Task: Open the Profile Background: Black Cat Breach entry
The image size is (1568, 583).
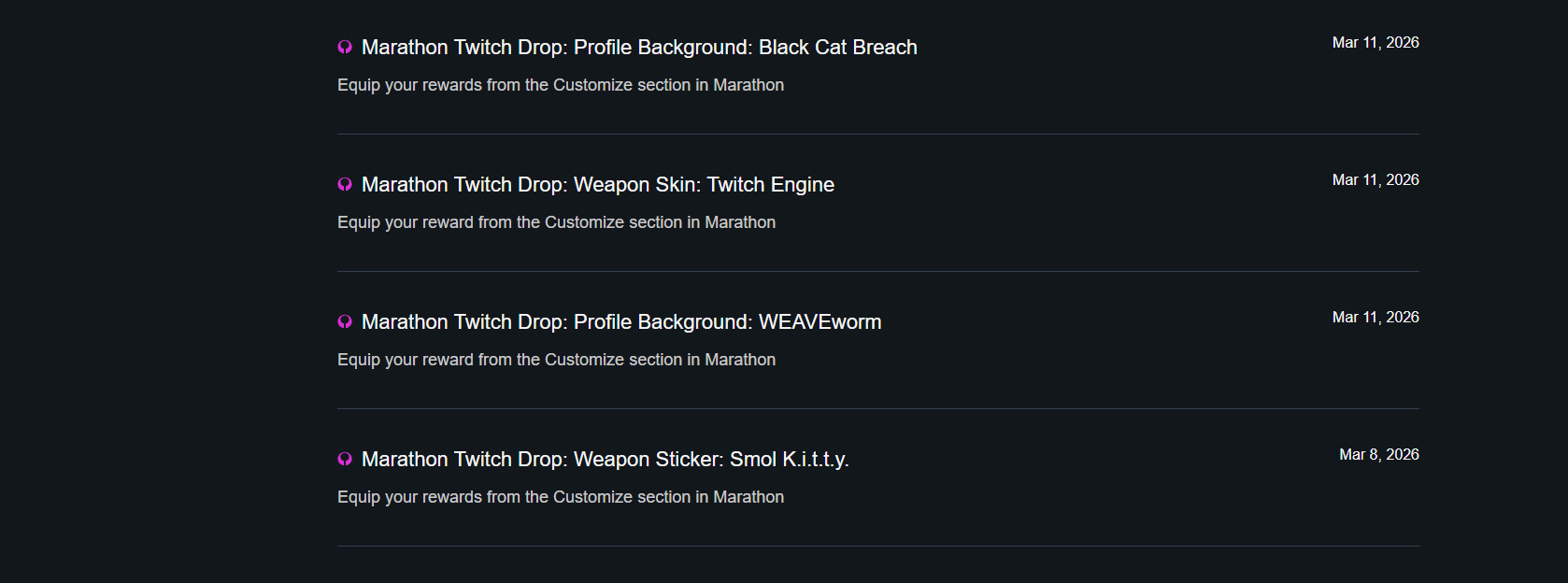Action: coord(639,48)
